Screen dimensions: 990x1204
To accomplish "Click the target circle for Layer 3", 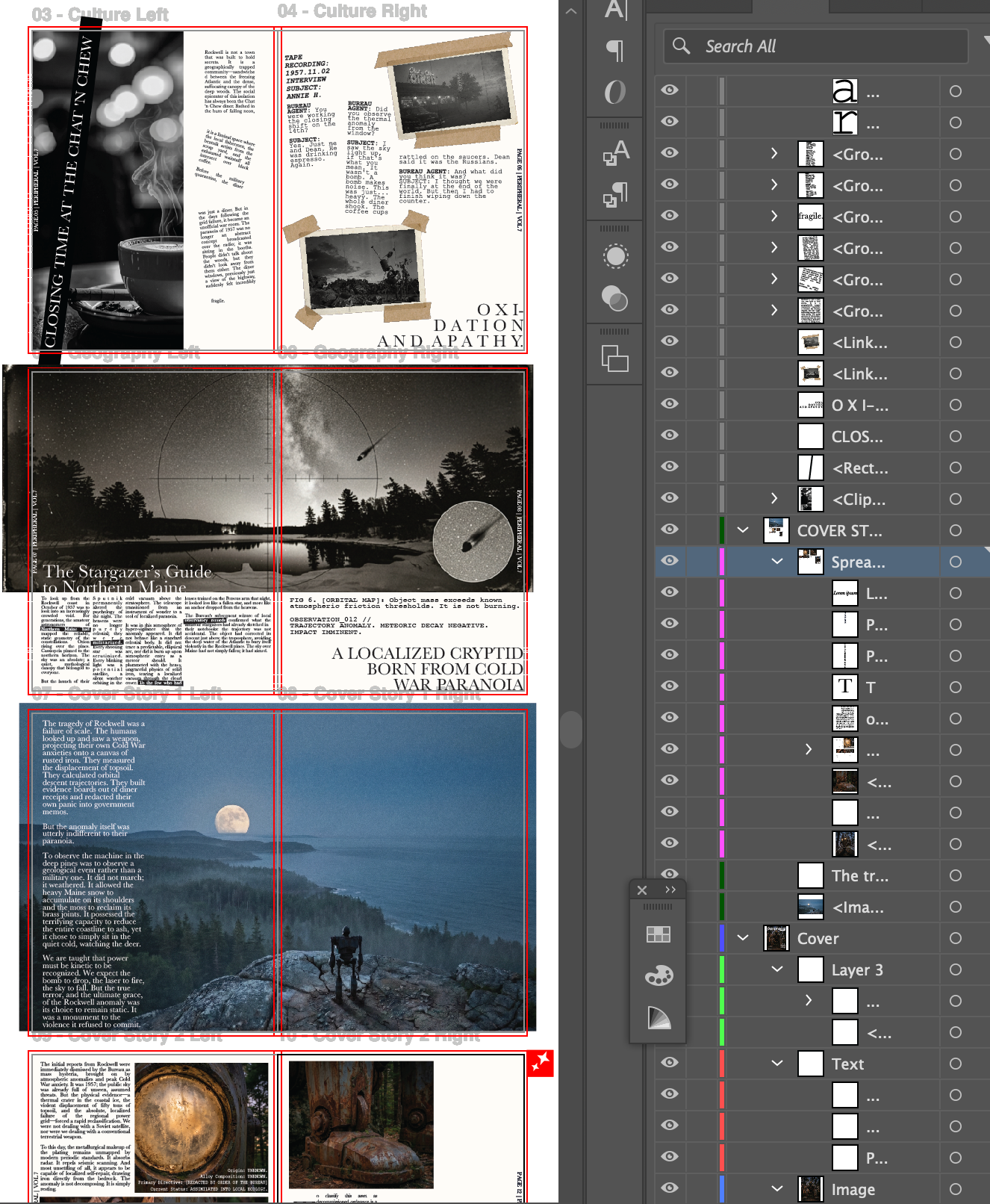I will click(x=956, y=969).
